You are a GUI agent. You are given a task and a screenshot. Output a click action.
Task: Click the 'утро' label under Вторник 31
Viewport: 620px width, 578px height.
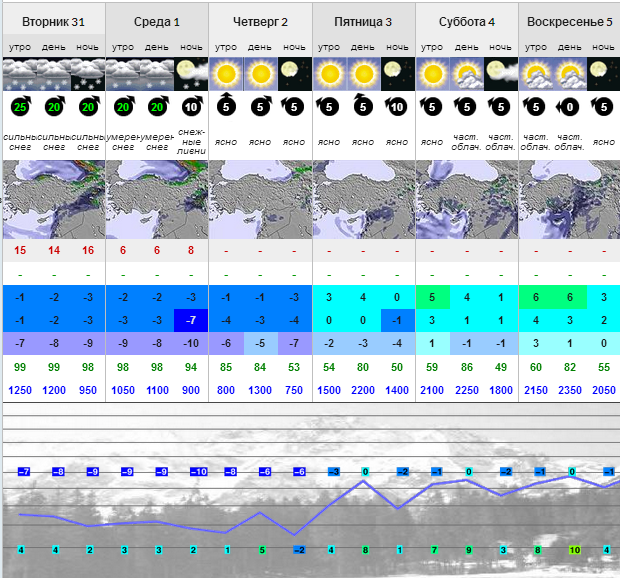pos(20,47)
